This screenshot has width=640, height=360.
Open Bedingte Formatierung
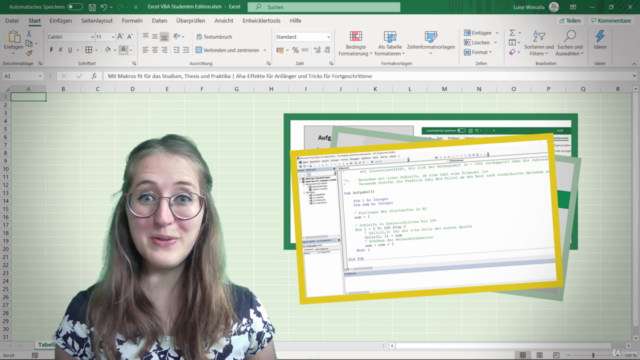click(x=355, y=43)
